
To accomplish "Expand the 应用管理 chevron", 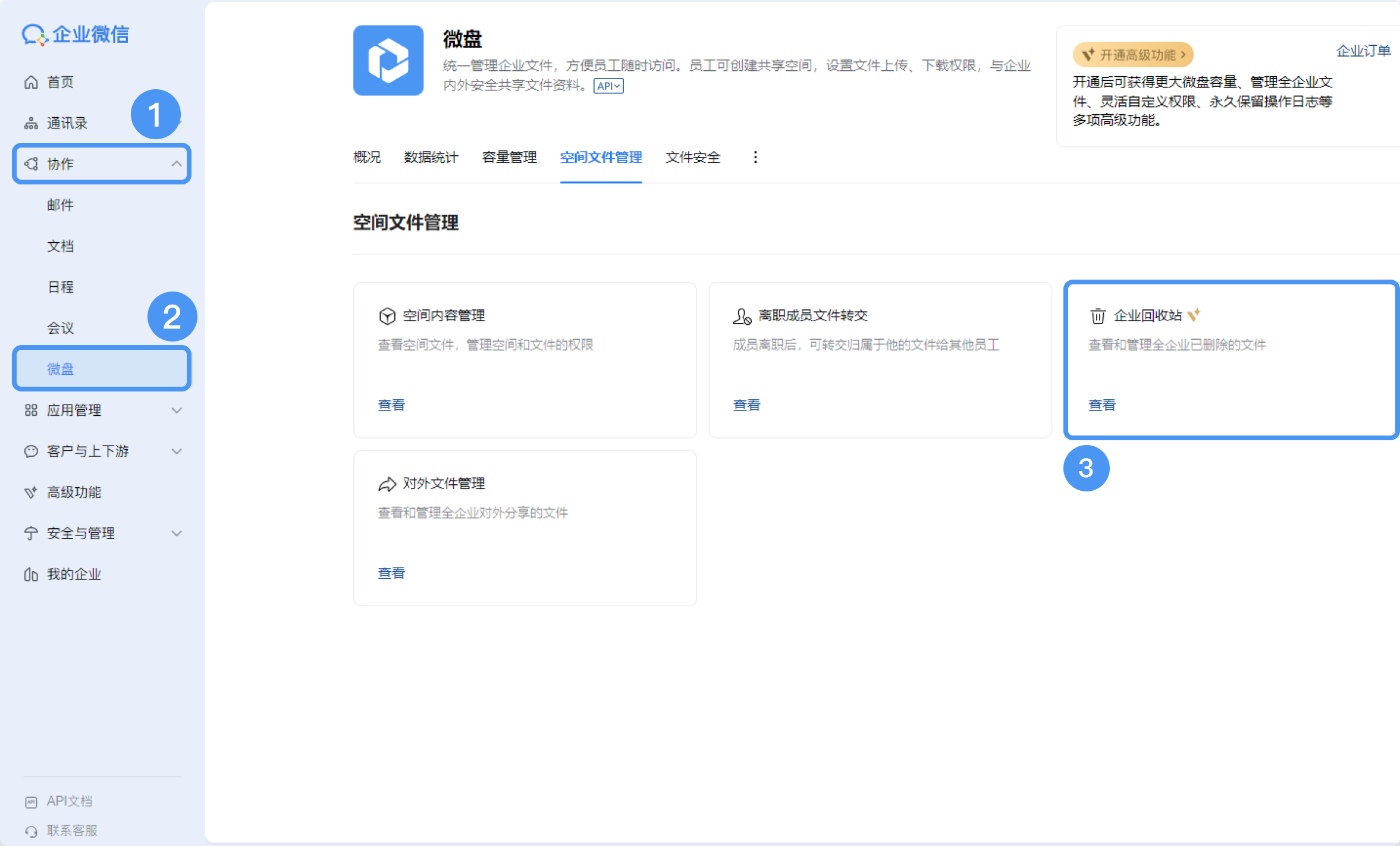I will [177, 410].
